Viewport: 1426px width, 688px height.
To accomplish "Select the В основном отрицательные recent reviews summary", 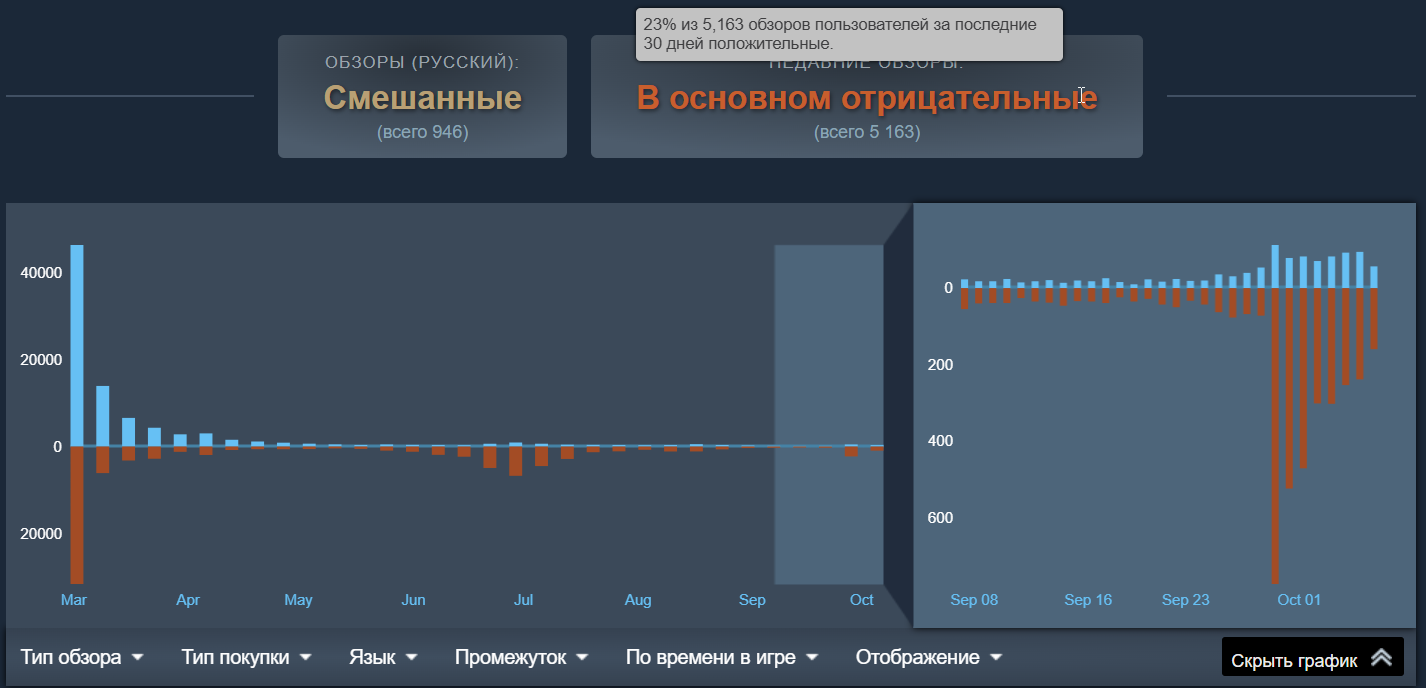I will 866,98.
